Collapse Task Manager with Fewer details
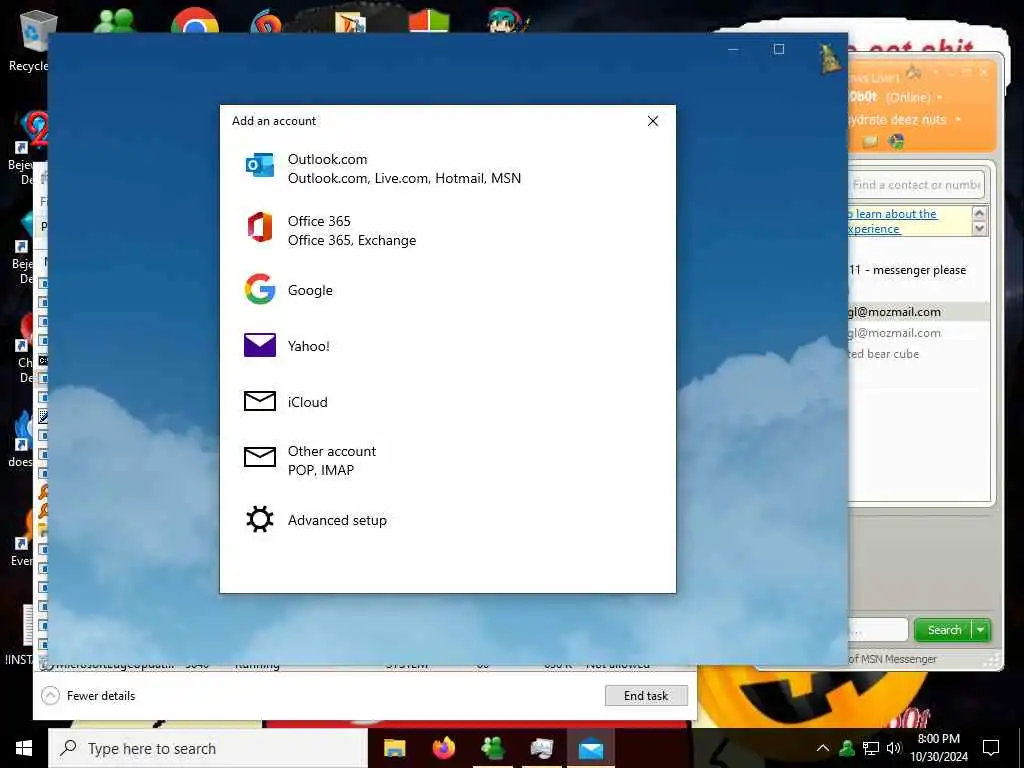The height and width of the screenshot is (768, 1024). [x=89, y=696]
